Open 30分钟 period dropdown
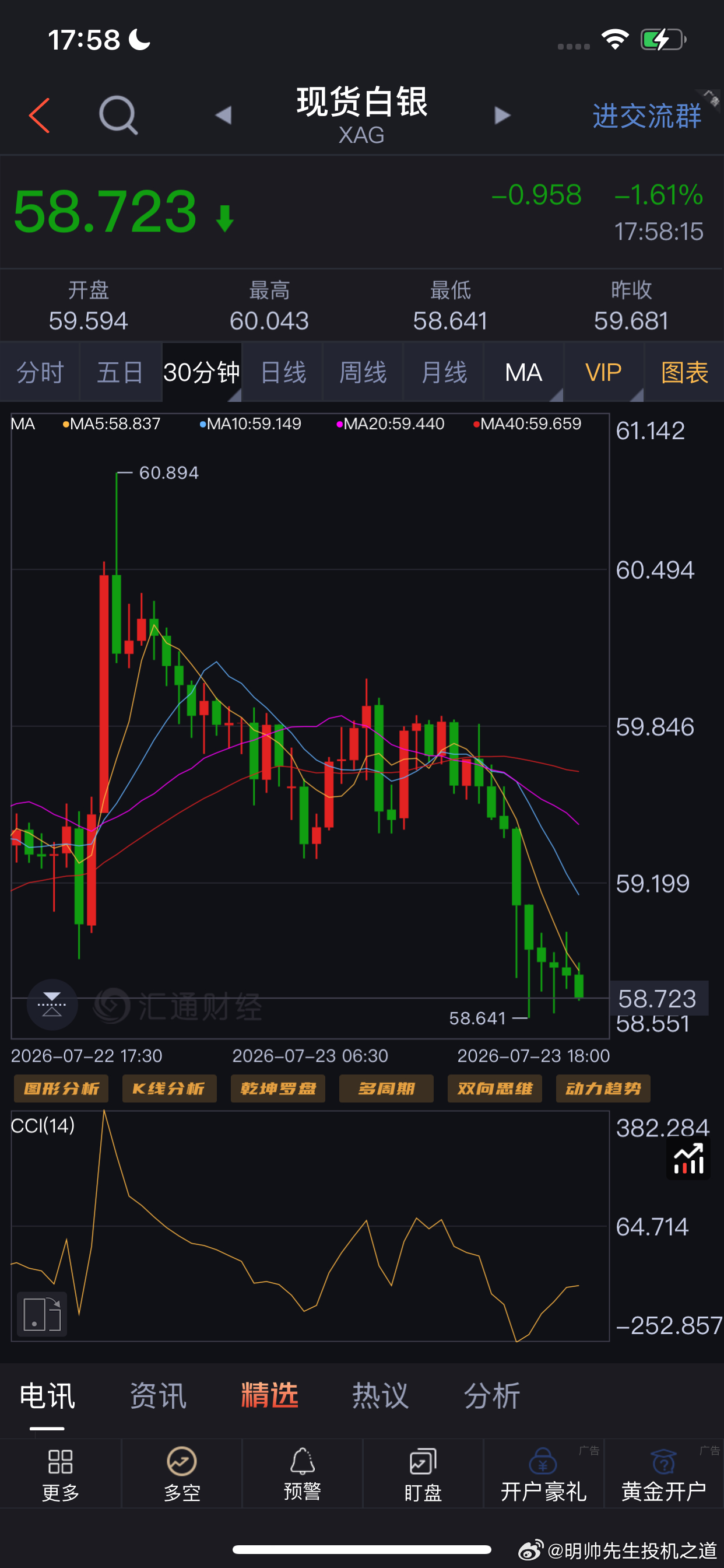The width and height of the screenshot is (724, 1568). click(x=202, y=372)
